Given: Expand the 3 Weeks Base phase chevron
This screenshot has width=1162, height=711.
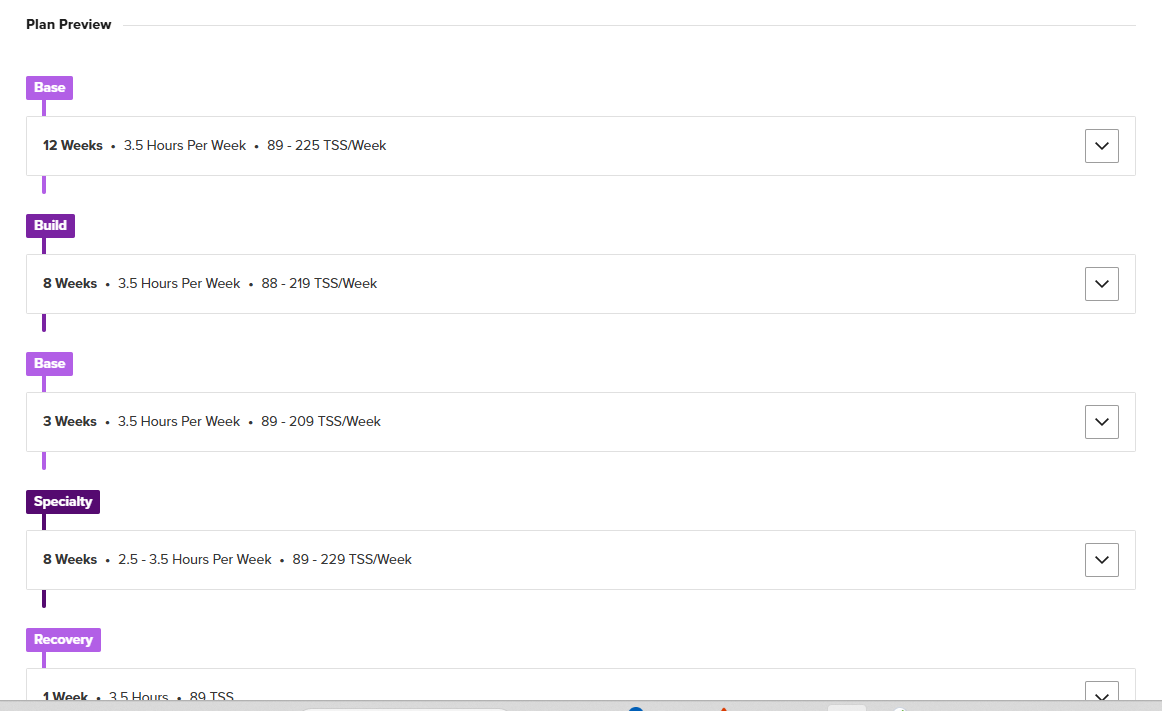Looking at the screenshot, I should [1101, 422].
